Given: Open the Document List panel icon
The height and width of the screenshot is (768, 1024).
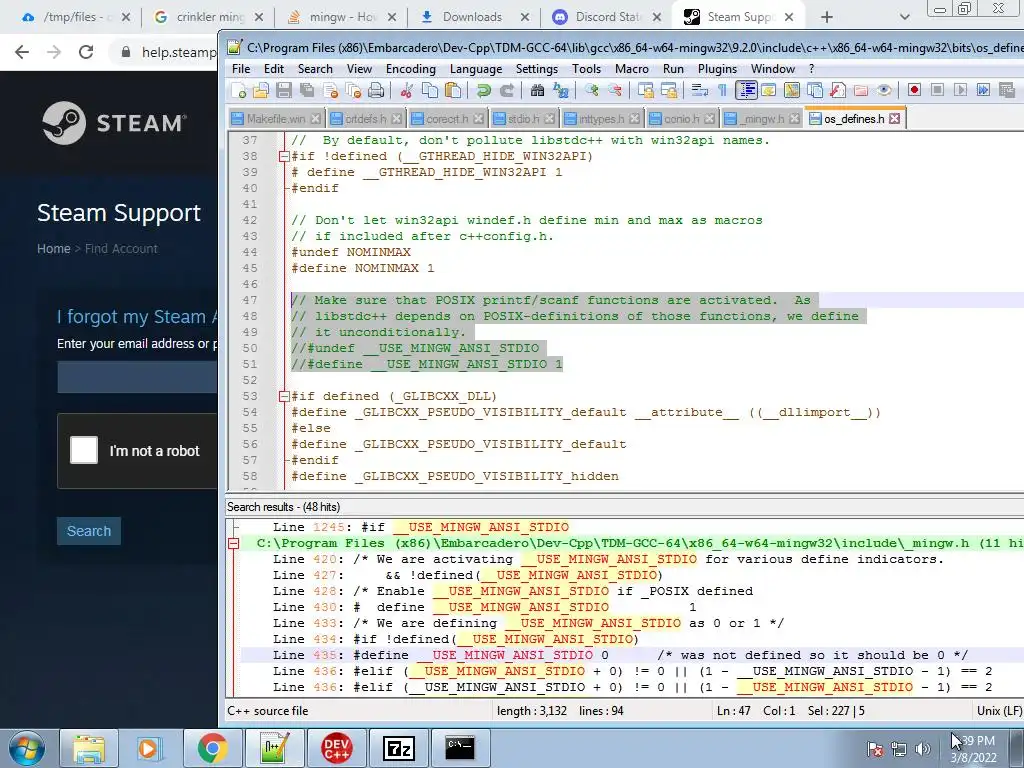Looking at the screenshot, I should click(814, 90).
